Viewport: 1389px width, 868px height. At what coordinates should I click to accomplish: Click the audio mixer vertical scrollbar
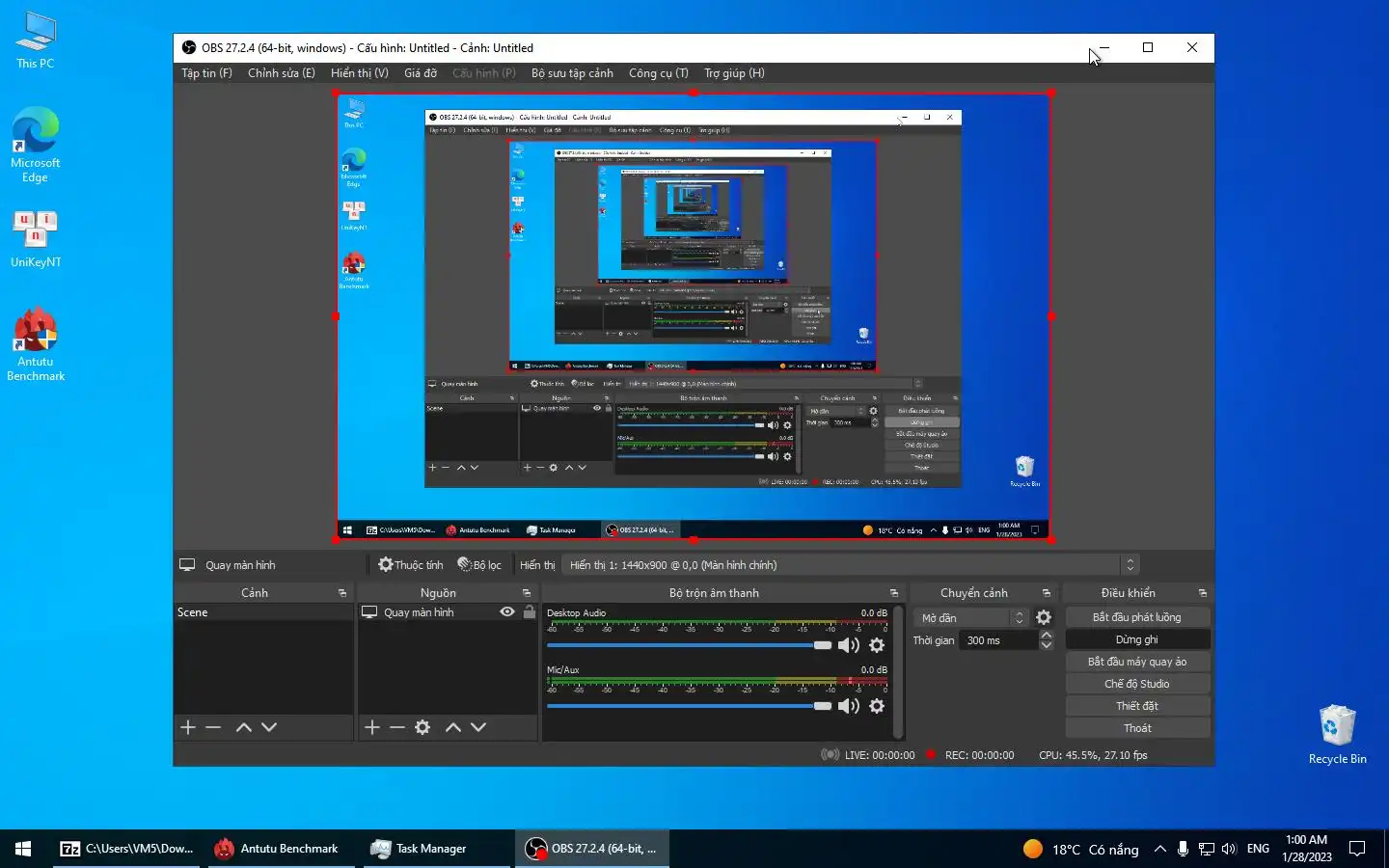click(x=899, y=671)
